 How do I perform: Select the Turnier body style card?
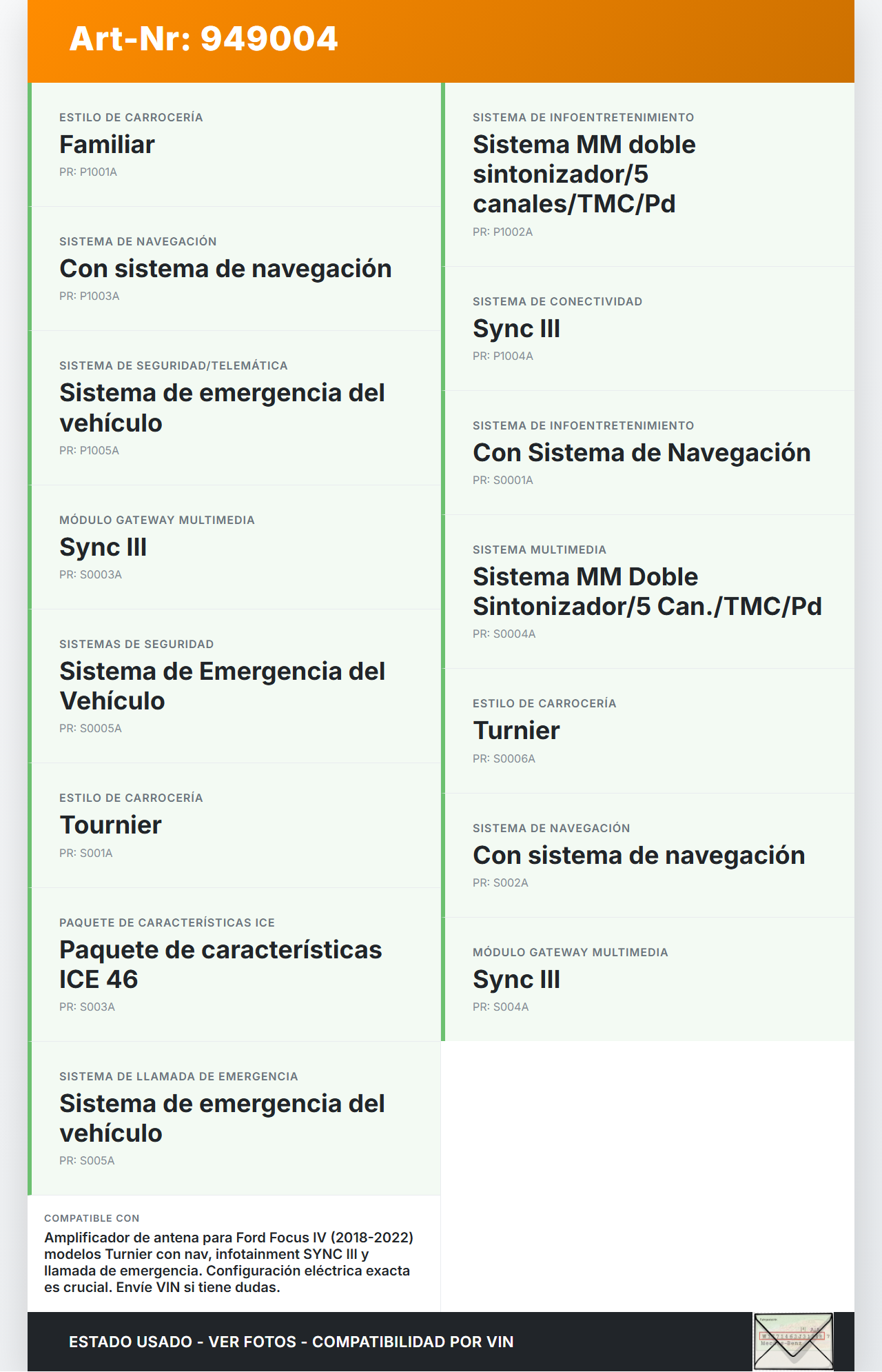tap(648, 731)
